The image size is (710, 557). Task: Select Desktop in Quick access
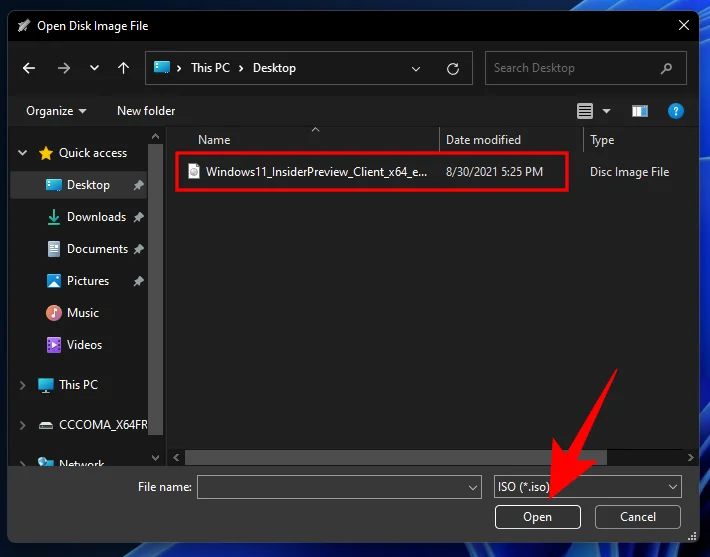[x=78, y=185]
